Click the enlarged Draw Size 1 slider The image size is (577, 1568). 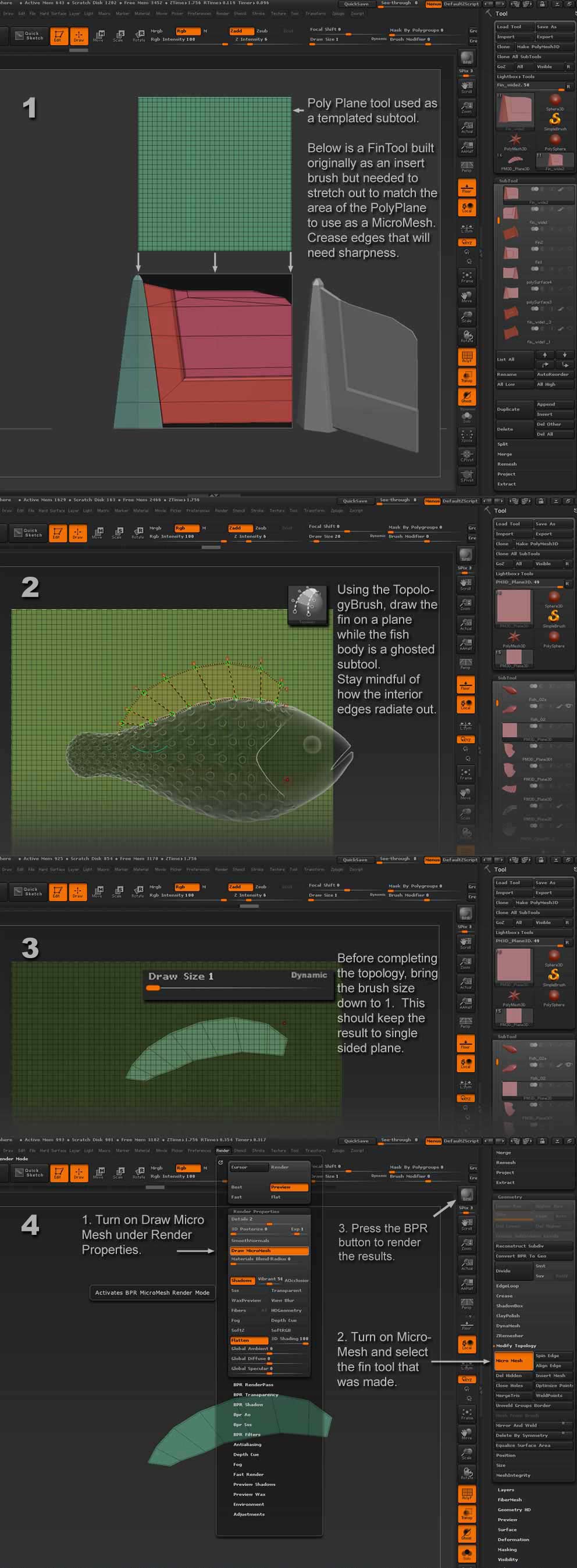(x=238, y=981)
